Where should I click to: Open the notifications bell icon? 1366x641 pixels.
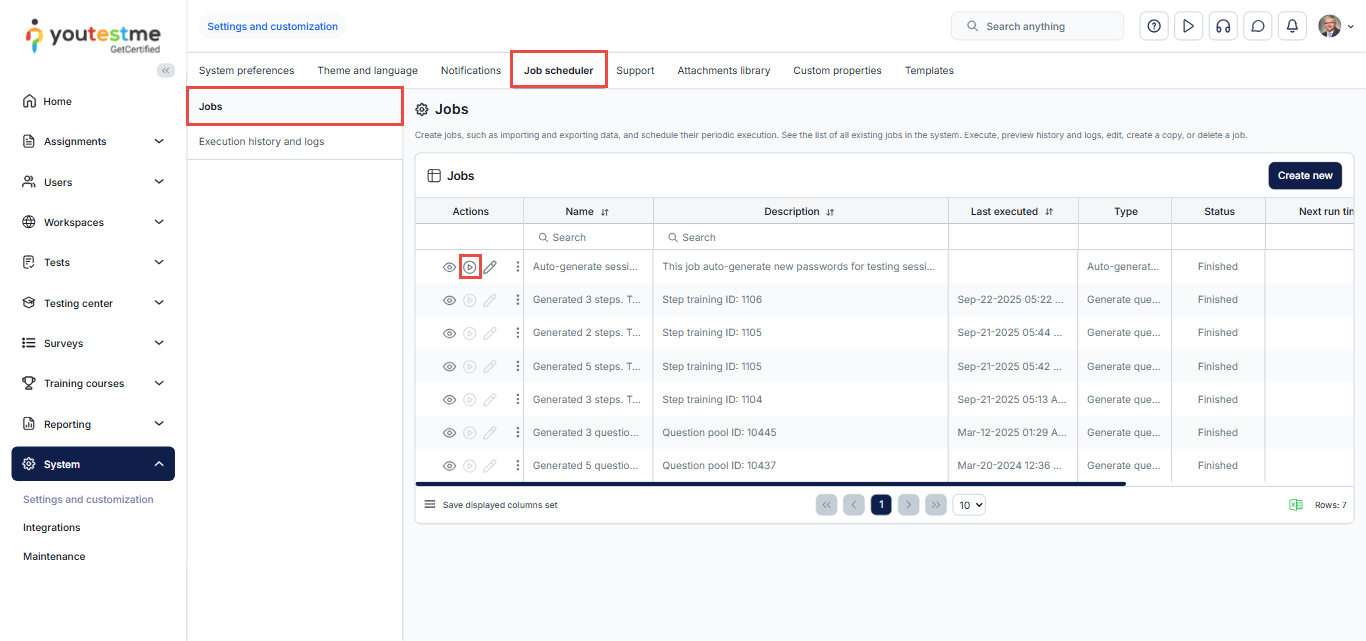point(1292,26)
